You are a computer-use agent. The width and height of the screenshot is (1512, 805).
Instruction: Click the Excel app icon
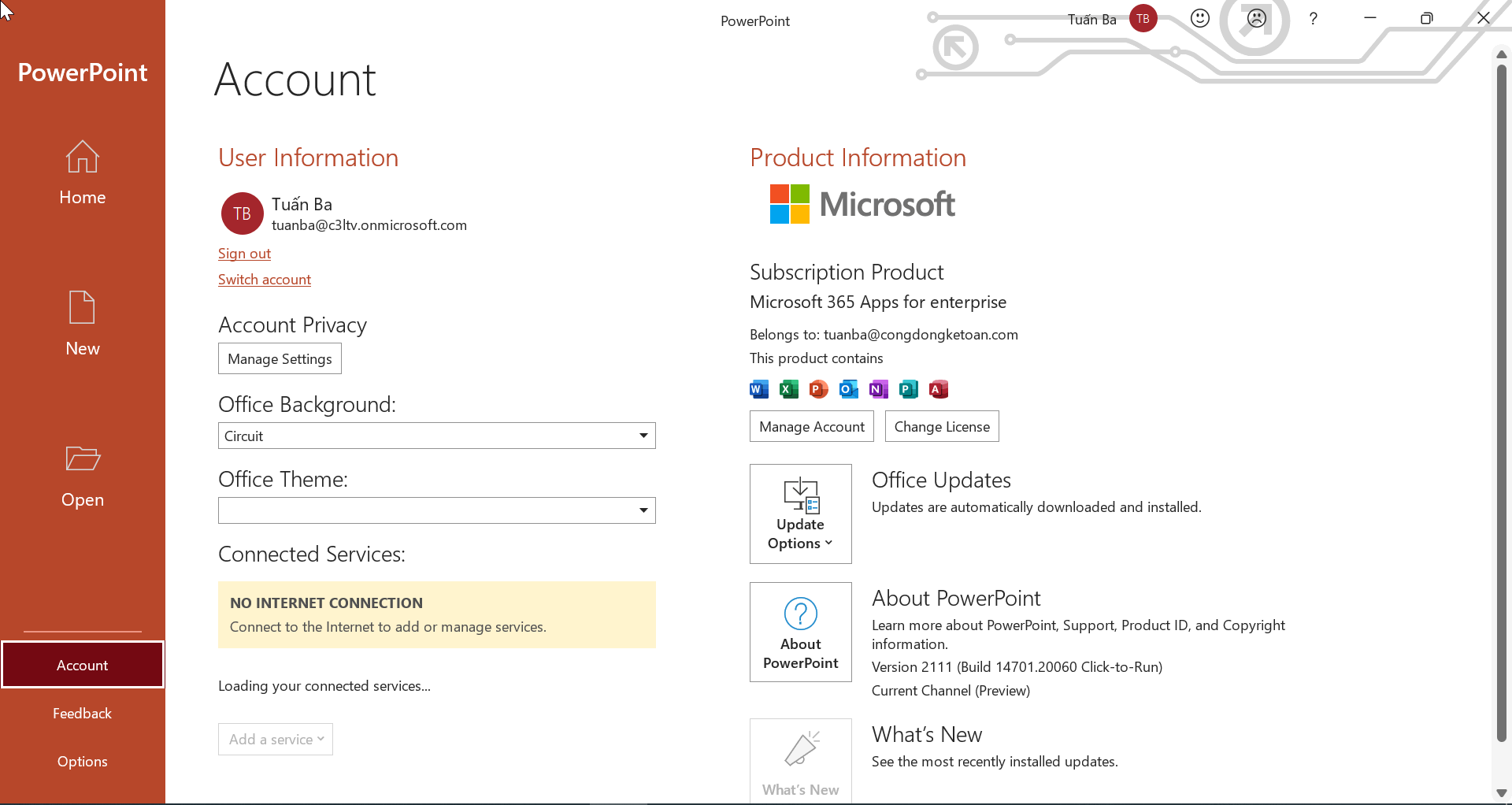point(789,389)
